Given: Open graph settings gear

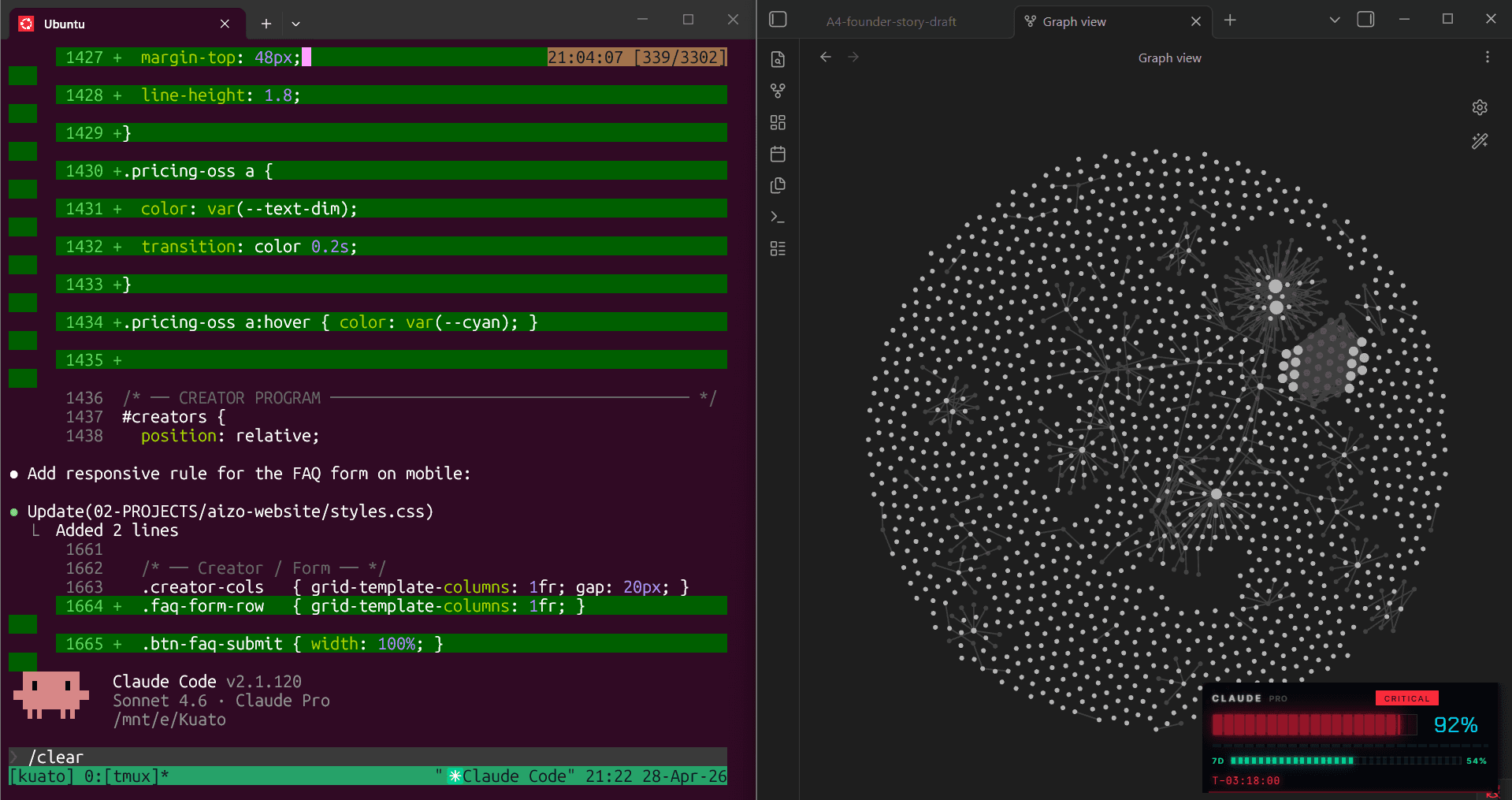Looking at the screenshot, I should [1480, 107].
